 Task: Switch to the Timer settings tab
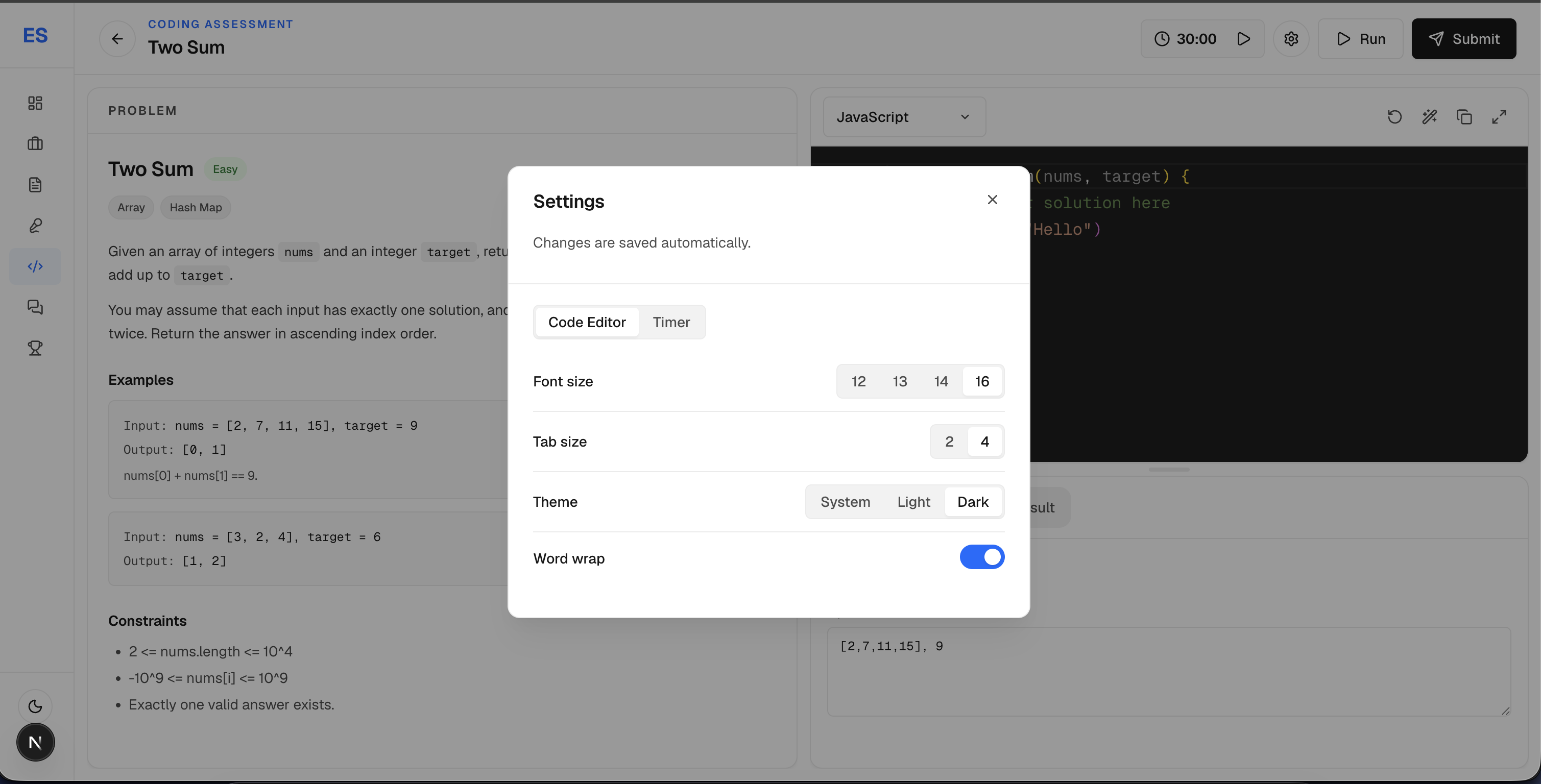(x=671, y=323)
